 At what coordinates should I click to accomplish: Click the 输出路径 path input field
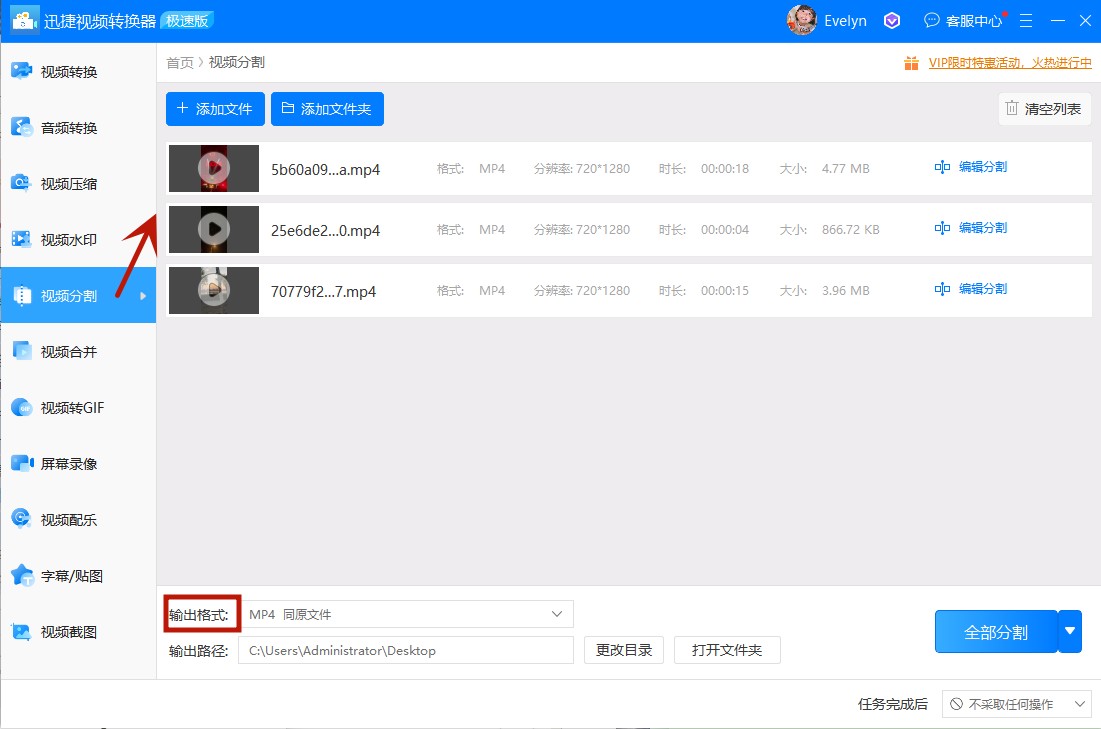(405, 650)
